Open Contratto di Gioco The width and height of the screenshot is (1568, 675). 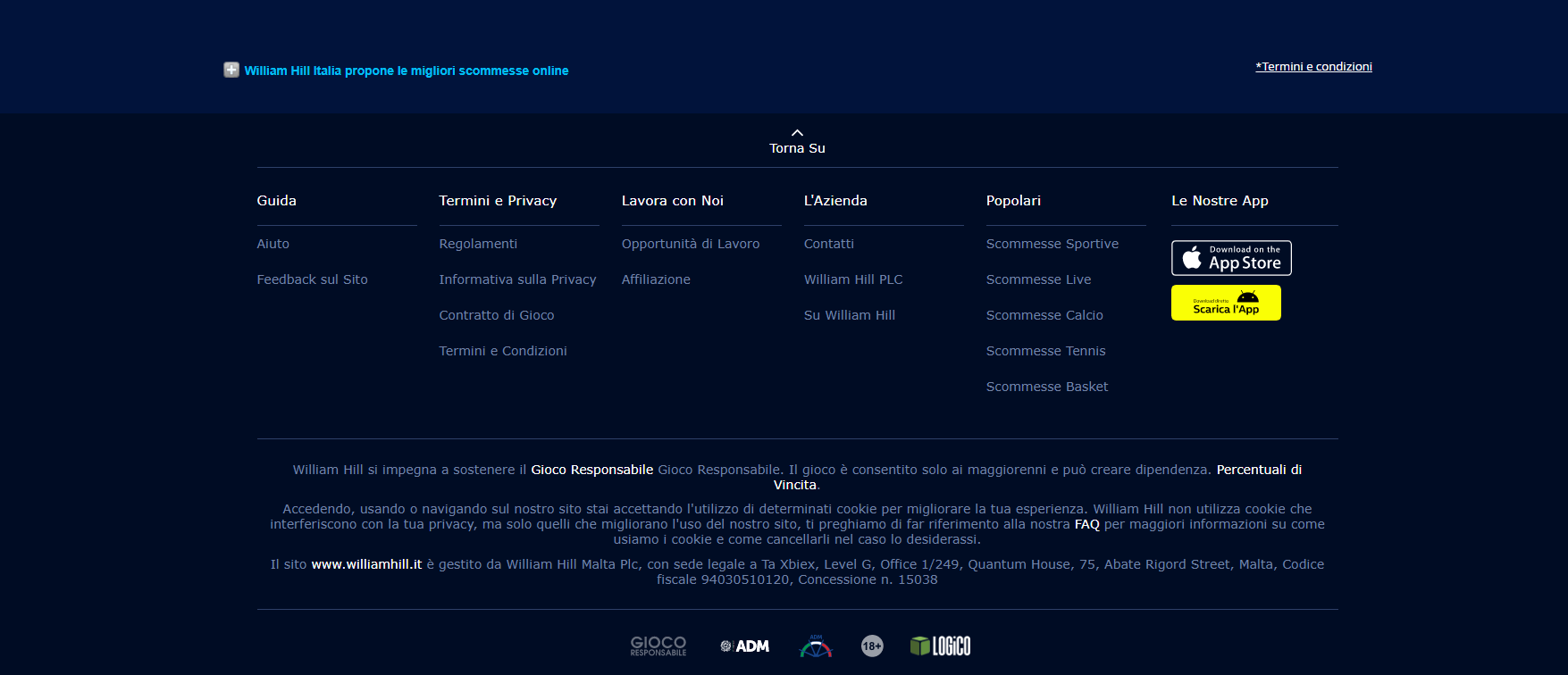click(x=497, y=315)
